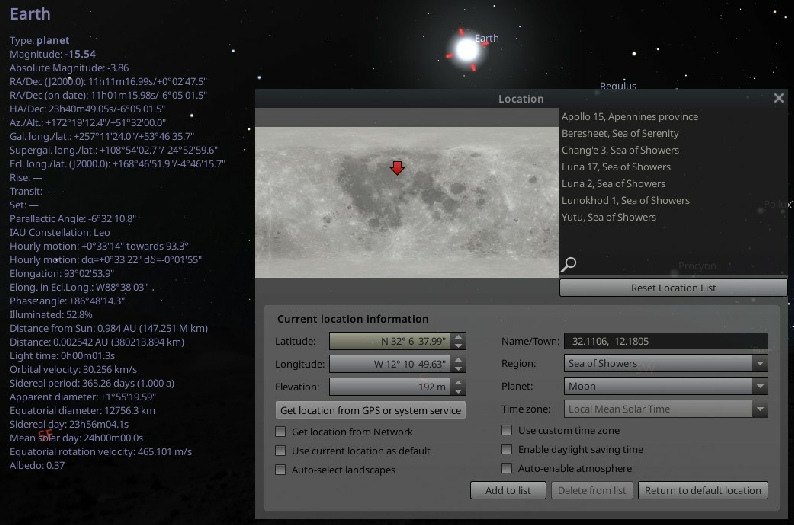Toggle Auto-select landscapes checkbox
Viewport: 794px width, 525px height.
click(281, 469)
